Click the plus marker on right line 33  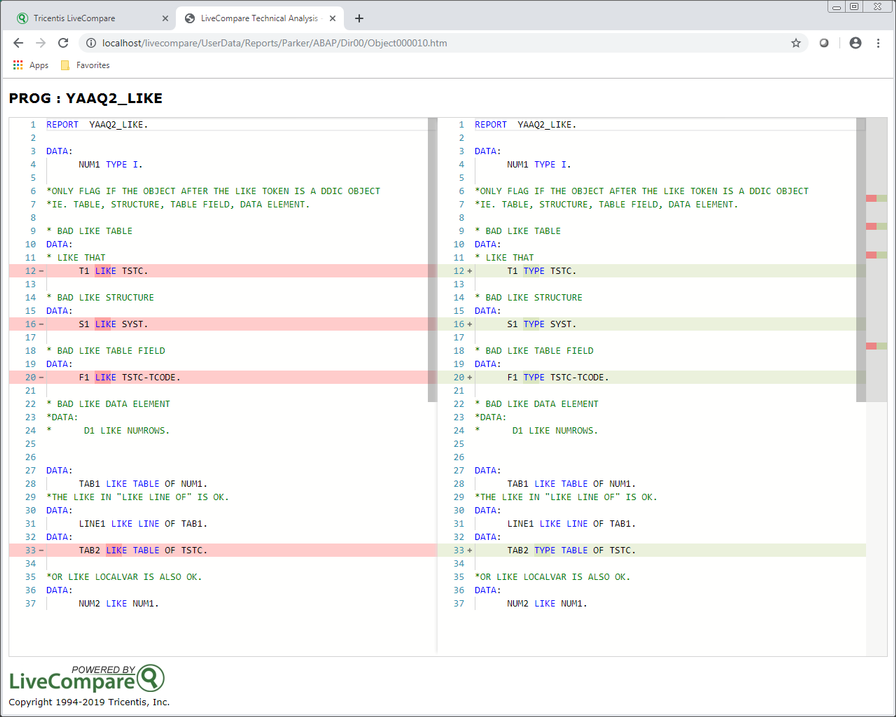(468, 550)
